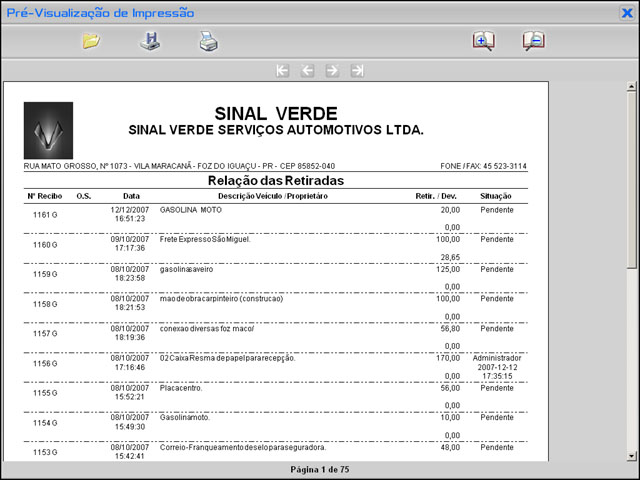Click the vertical scrollbar thumb
The image size is (640, 480).
(x=632, y=180)
